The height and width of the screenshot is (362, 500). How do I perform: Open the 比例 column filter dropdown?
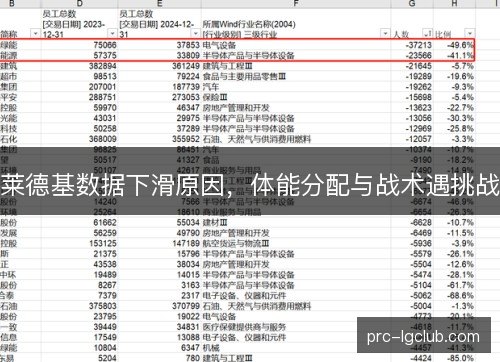(x=470, y=34)
